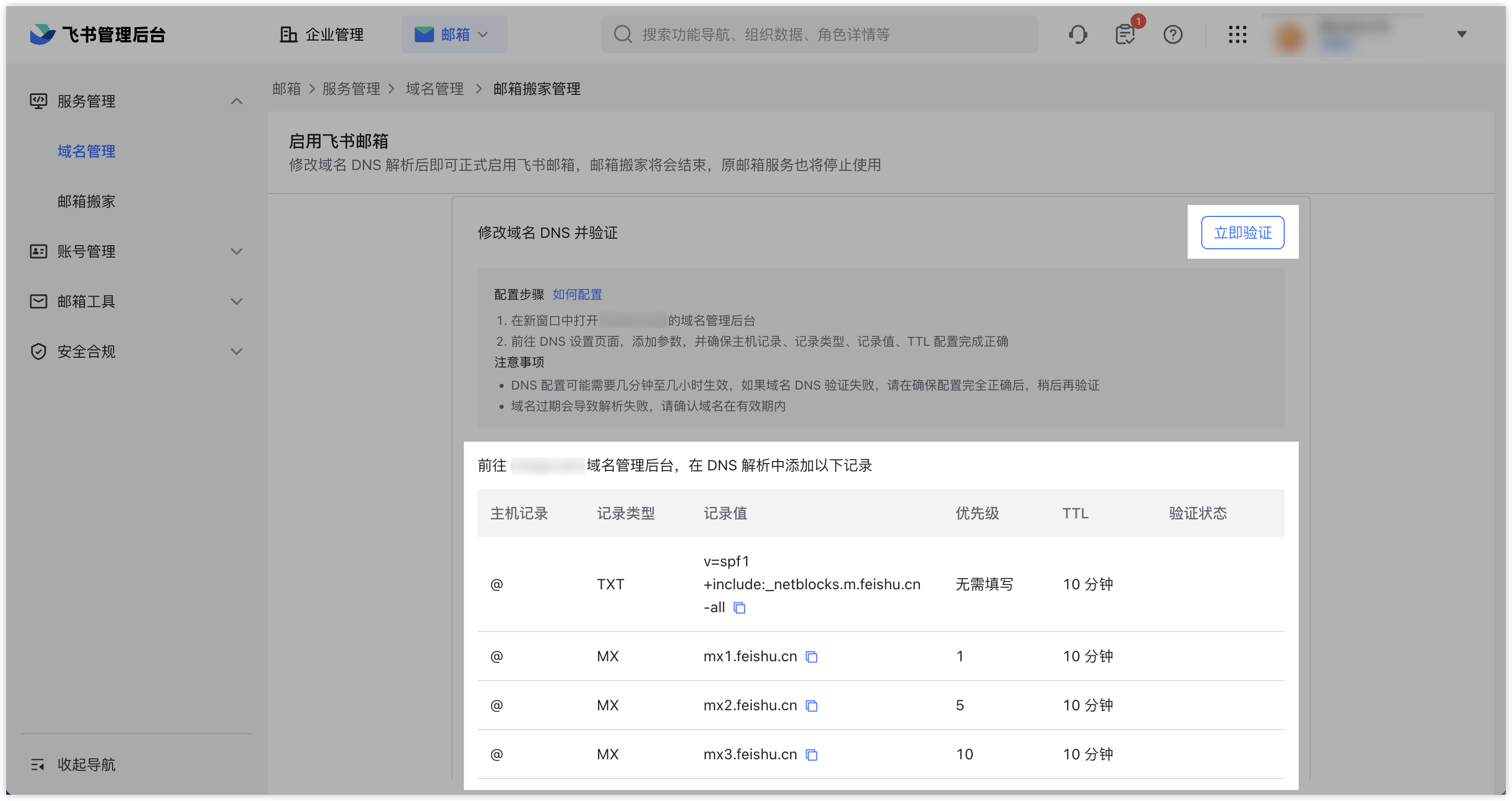Open the help question mark icon
Screen dimensions: 1512x801
1173,34
